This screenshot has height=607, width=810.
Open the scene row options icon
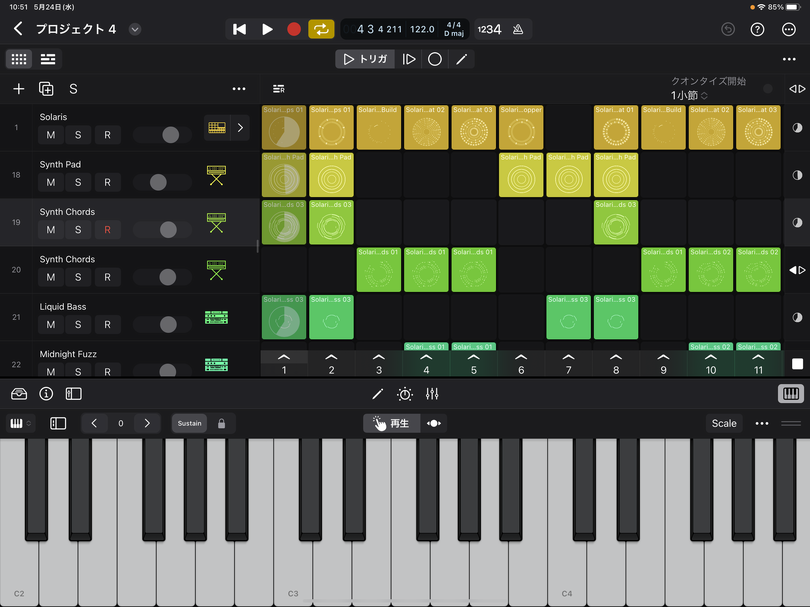(278, 89)
